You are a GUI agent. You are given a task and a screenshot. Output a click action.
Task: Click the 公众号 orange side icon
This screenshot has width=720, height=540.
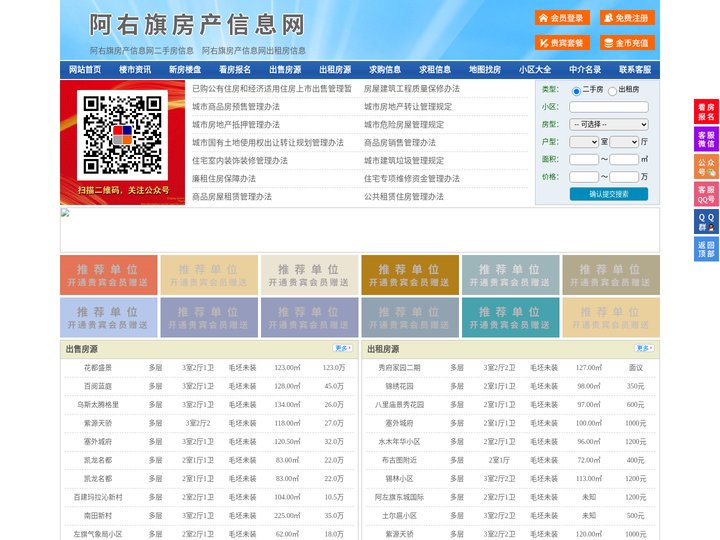706,167
